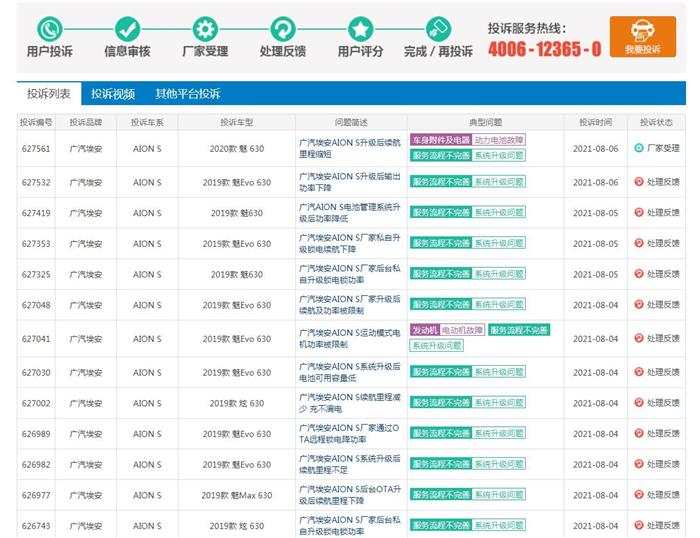The width and height of the screenshot is (700, 538).
Task: Click the 处理反馈 status icon for 627048
Action: (639, 304)
